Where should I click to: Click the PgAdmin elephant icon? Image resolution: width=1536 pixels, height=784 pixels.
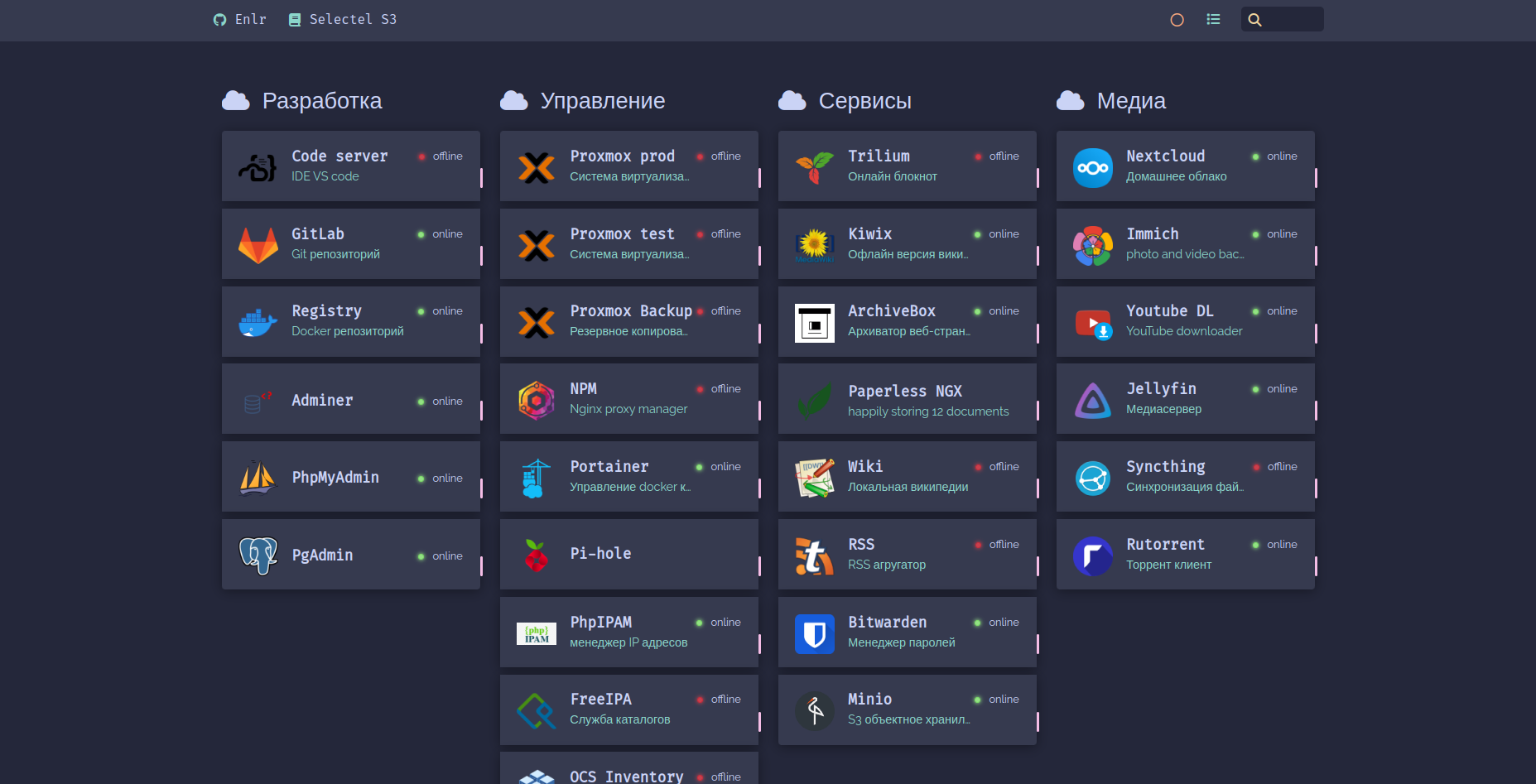pos(258,556)
